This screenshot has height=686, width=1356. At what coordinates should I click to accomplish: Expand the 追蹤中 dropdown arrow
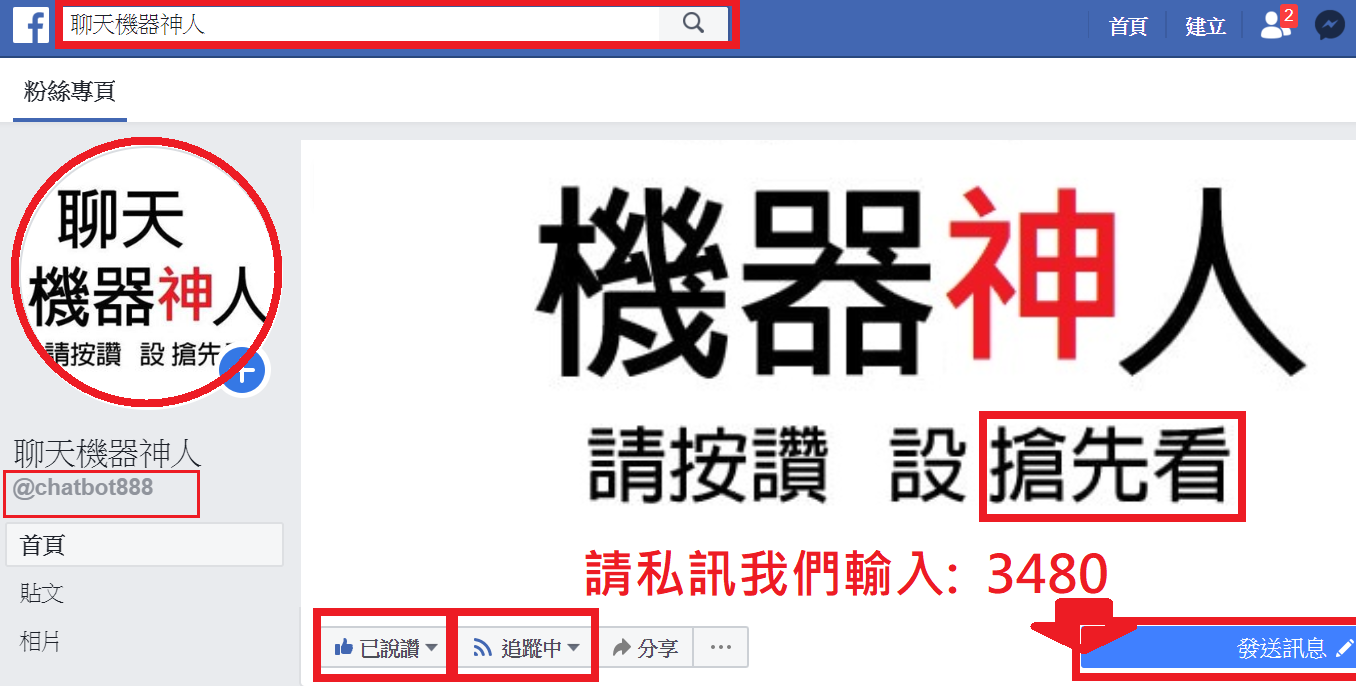pyautogui.click(x=574, y=648)
